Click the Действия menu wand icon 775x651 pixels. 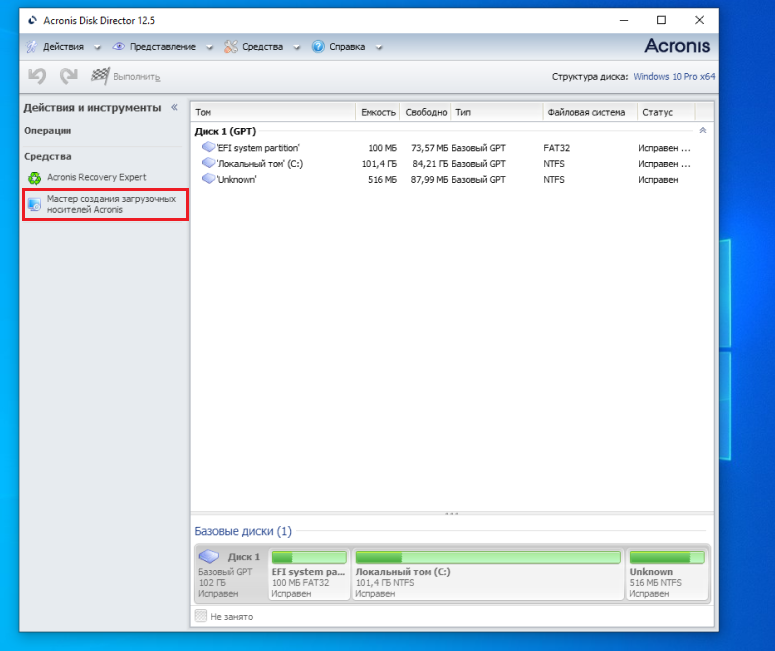pyautogui.click(x=32, y=47)
